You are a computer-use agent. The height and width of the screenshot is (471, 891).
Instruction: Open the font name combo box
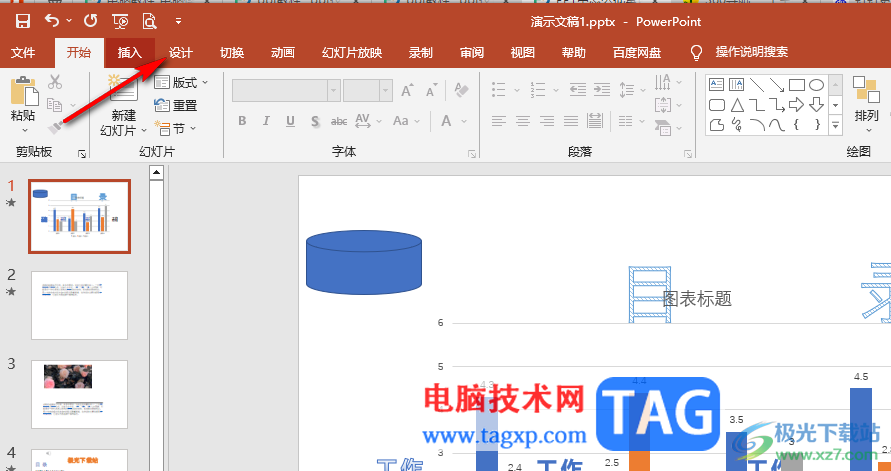pyautogui.click(x=286, y=90)
